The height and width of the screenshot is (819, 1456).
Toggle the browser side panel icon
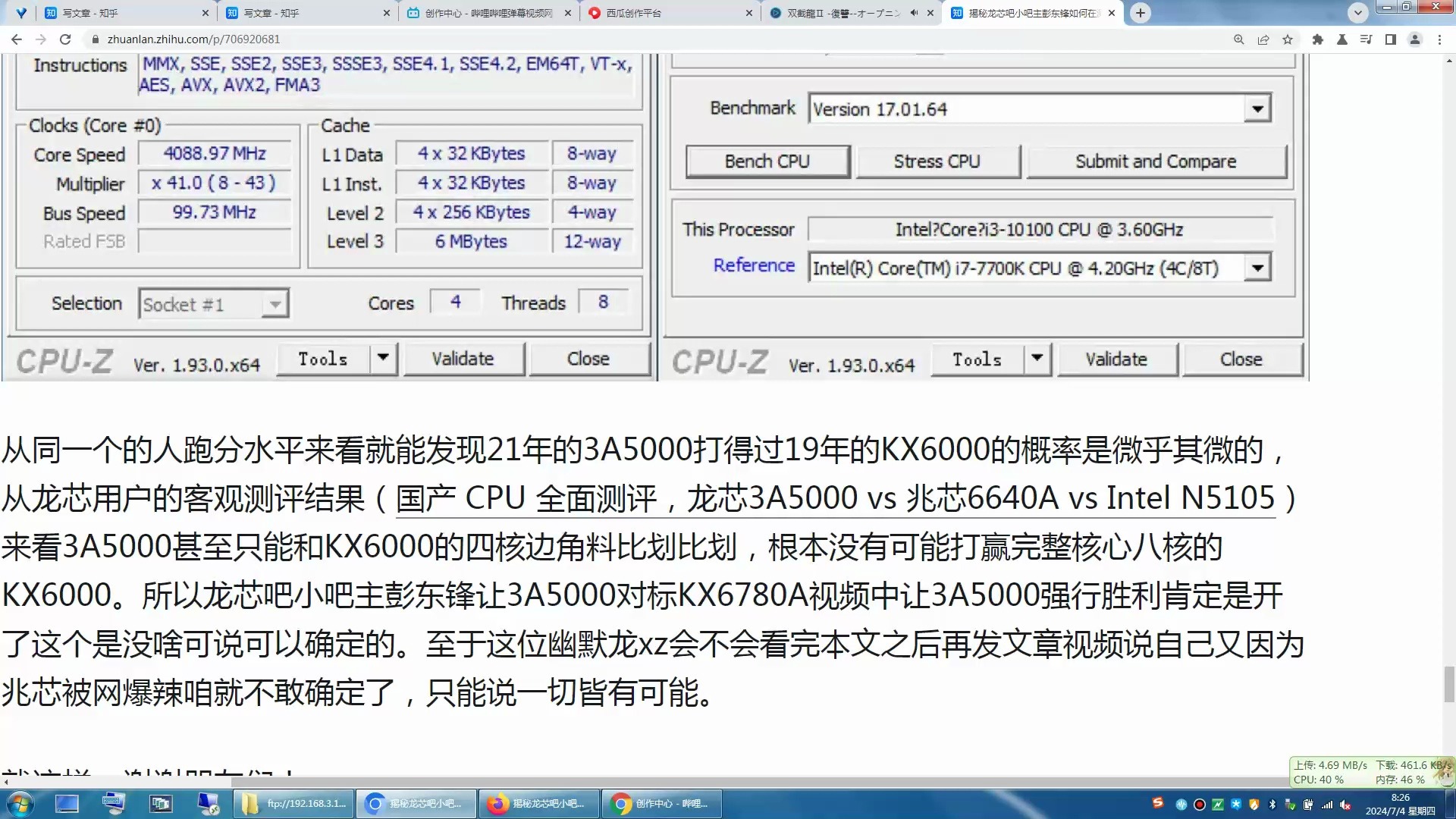pos(1391,39)
